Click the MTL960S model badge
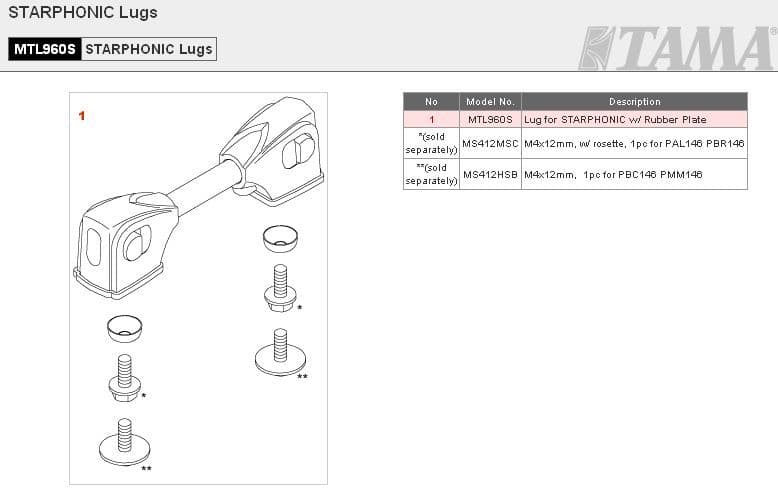The height and width of the screenshot is (495, 778). [45, 49]
